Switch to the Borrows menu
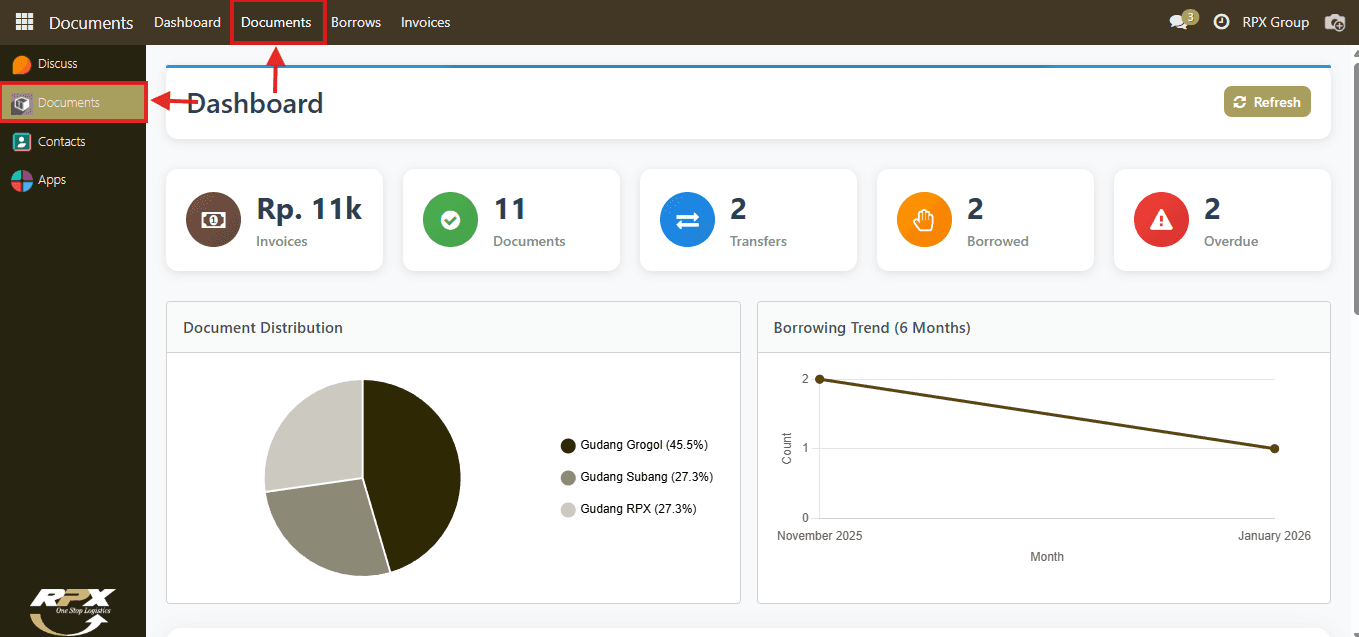 coord(356,22)
